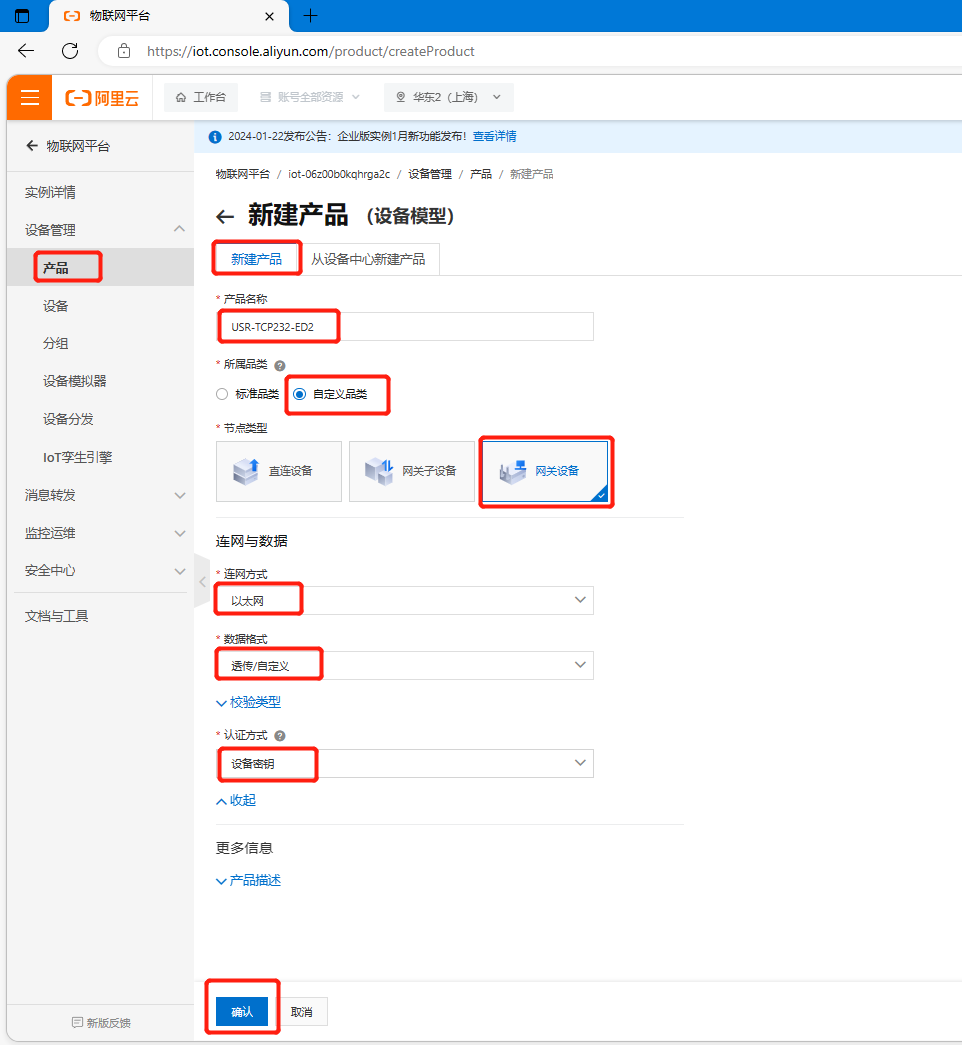962x1045 pixels.
Task: Close the 物联网平台 browser tab
Action: (269, 17)
